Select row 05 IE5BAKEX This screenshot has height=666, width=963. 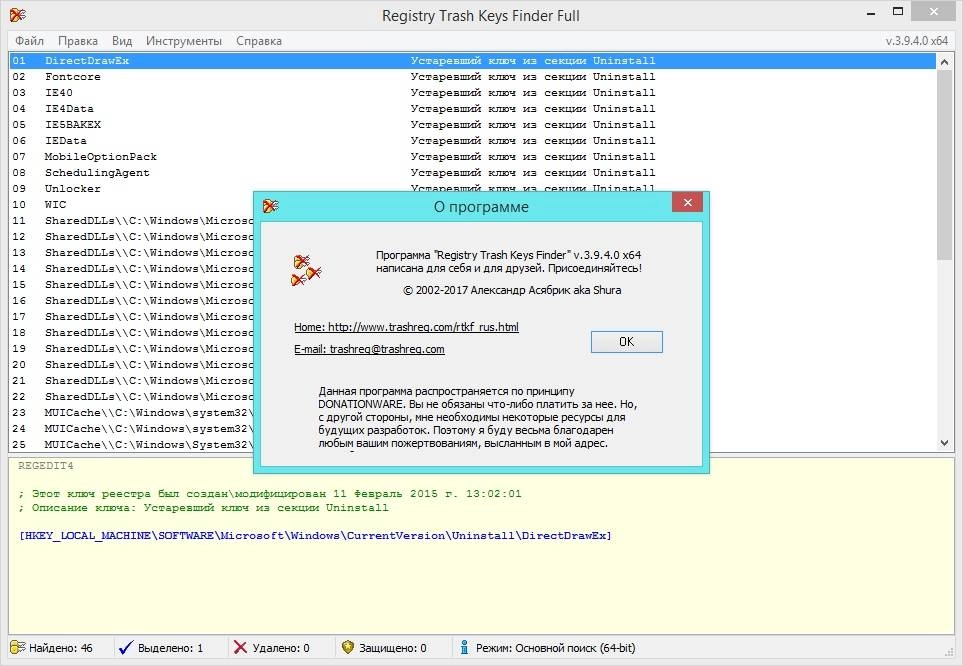pos(472,125)
